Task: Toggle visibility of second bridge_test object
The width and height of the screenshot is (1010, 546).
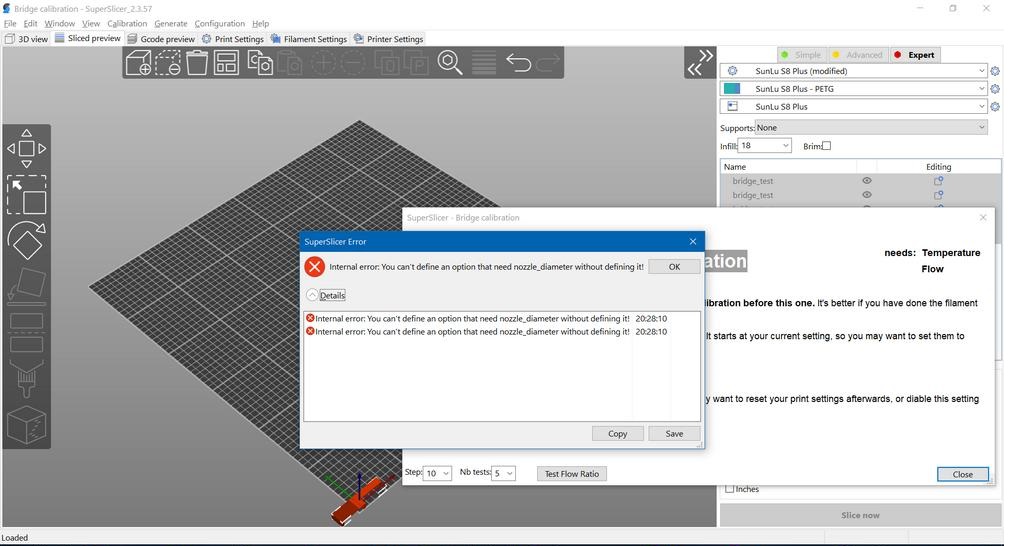Action: (867, 195)
